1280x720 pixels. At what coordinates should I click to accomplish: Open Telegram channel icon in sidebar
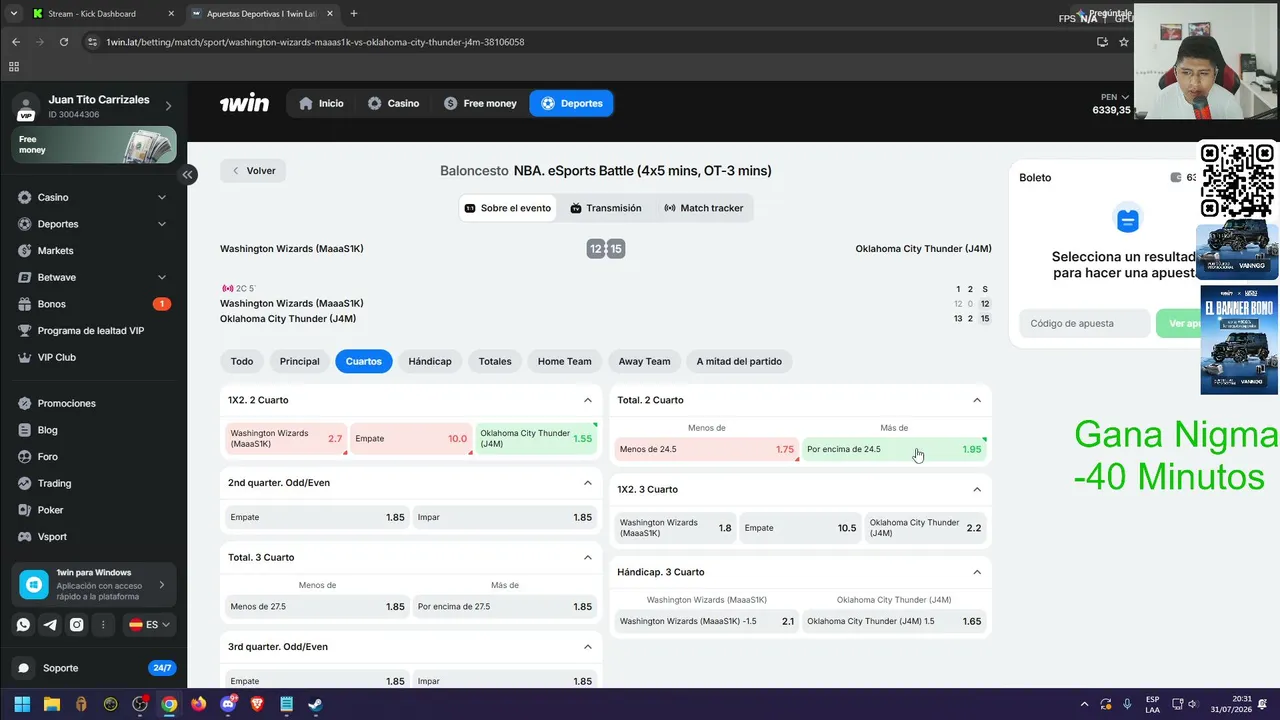[x=50, y=624]
